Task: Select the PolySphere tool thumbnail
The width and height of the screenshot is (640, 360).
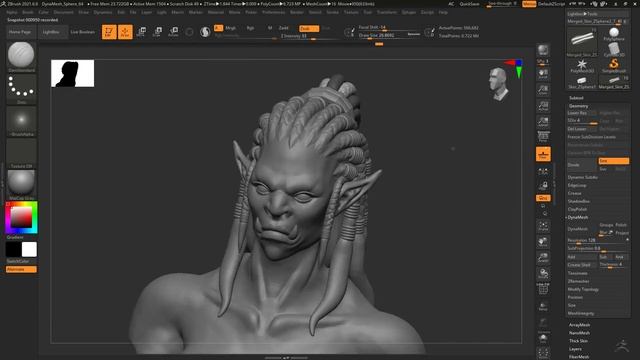Action: 613,35
